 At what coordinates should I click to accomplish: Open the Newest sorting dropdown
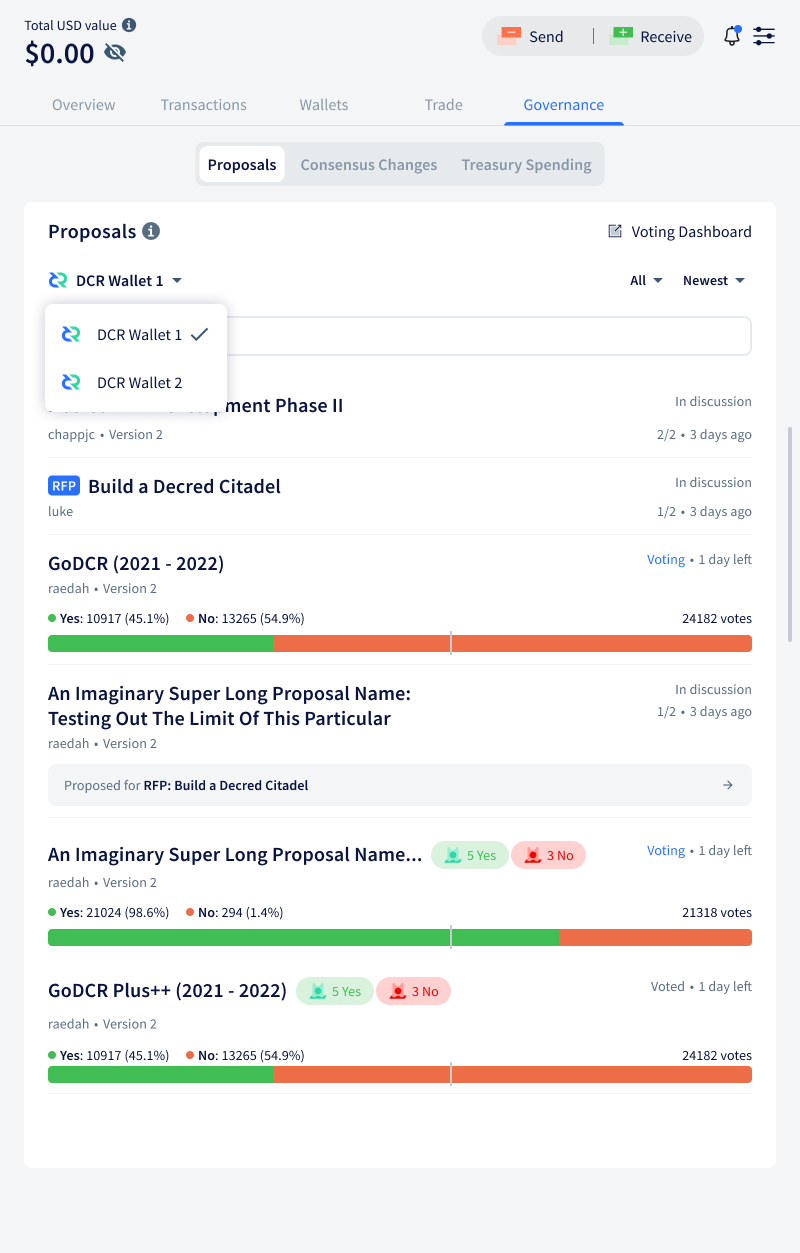(x=713, y=280)
